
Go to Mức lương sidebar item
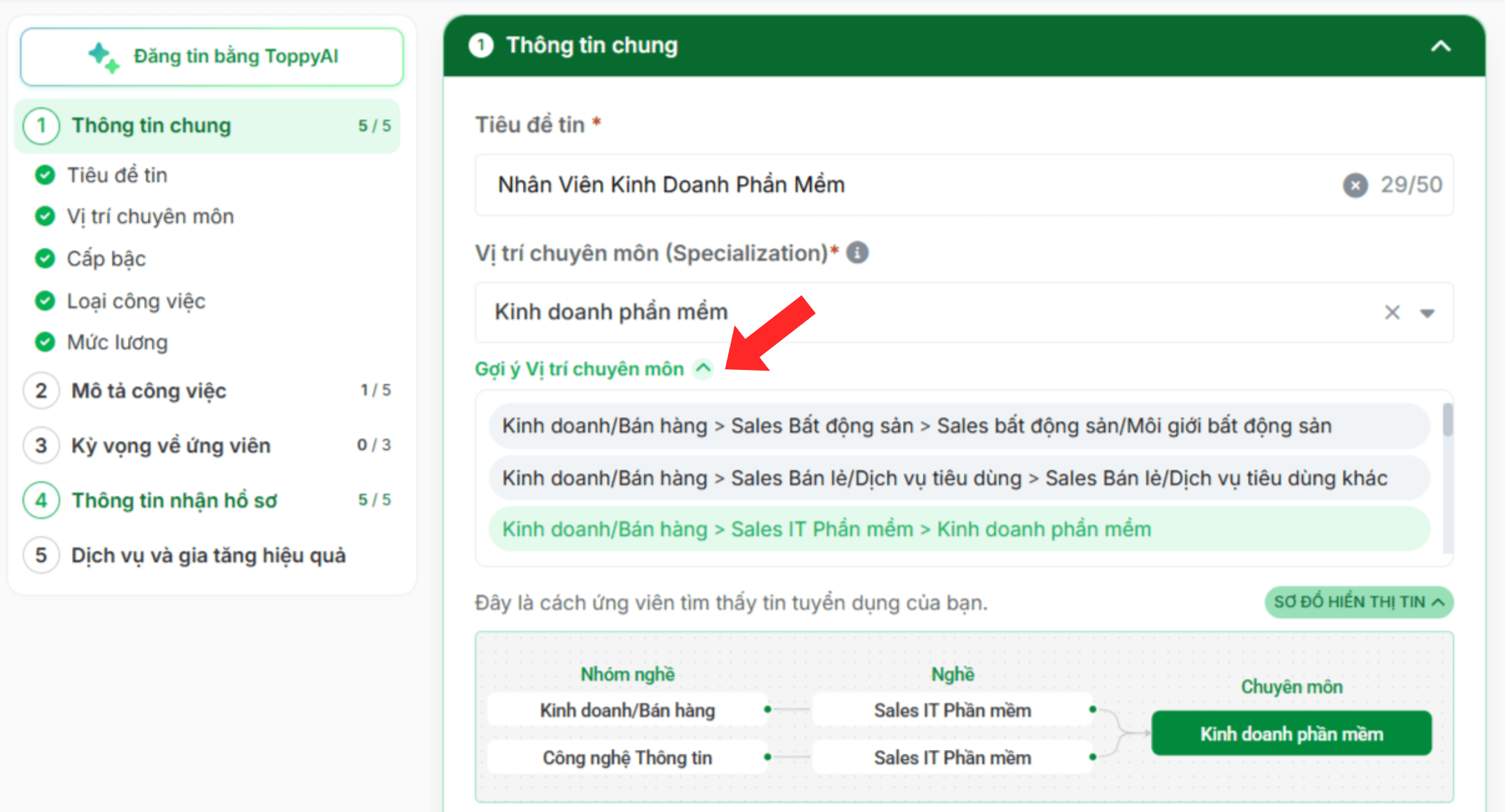117,342
